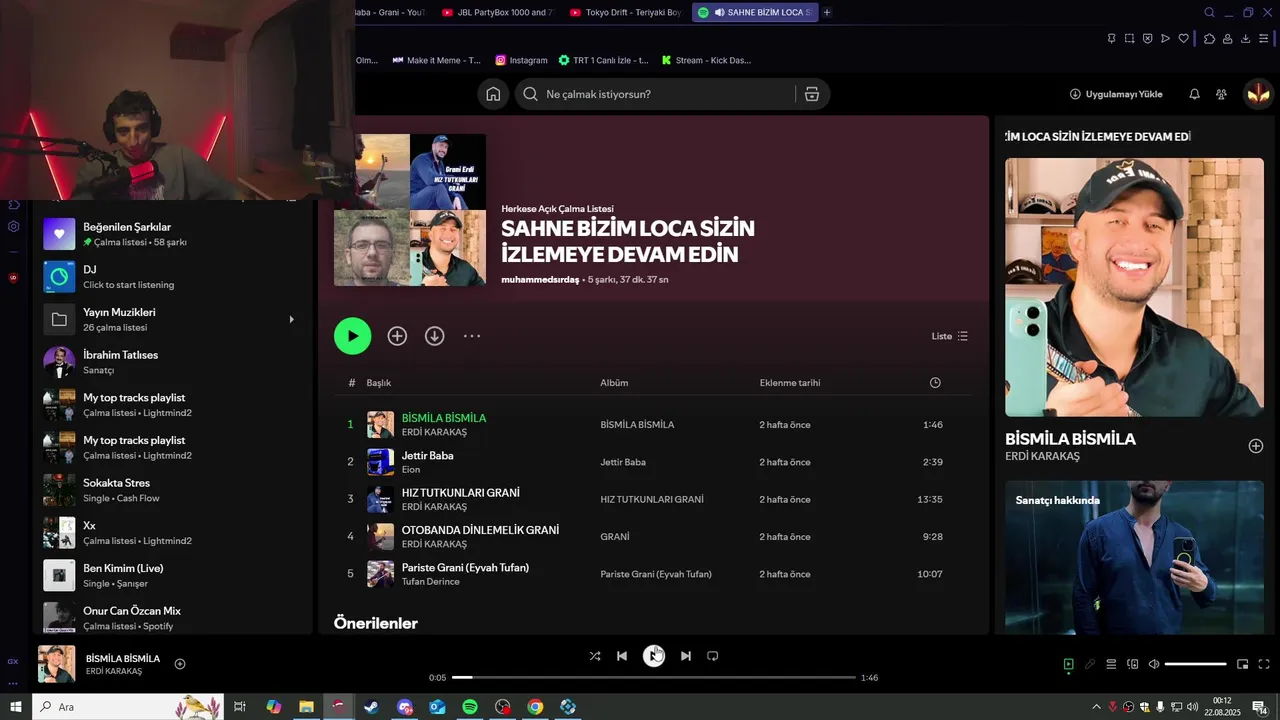
Task: Open the Tufan Derince artist link
Action: [431, 582]
